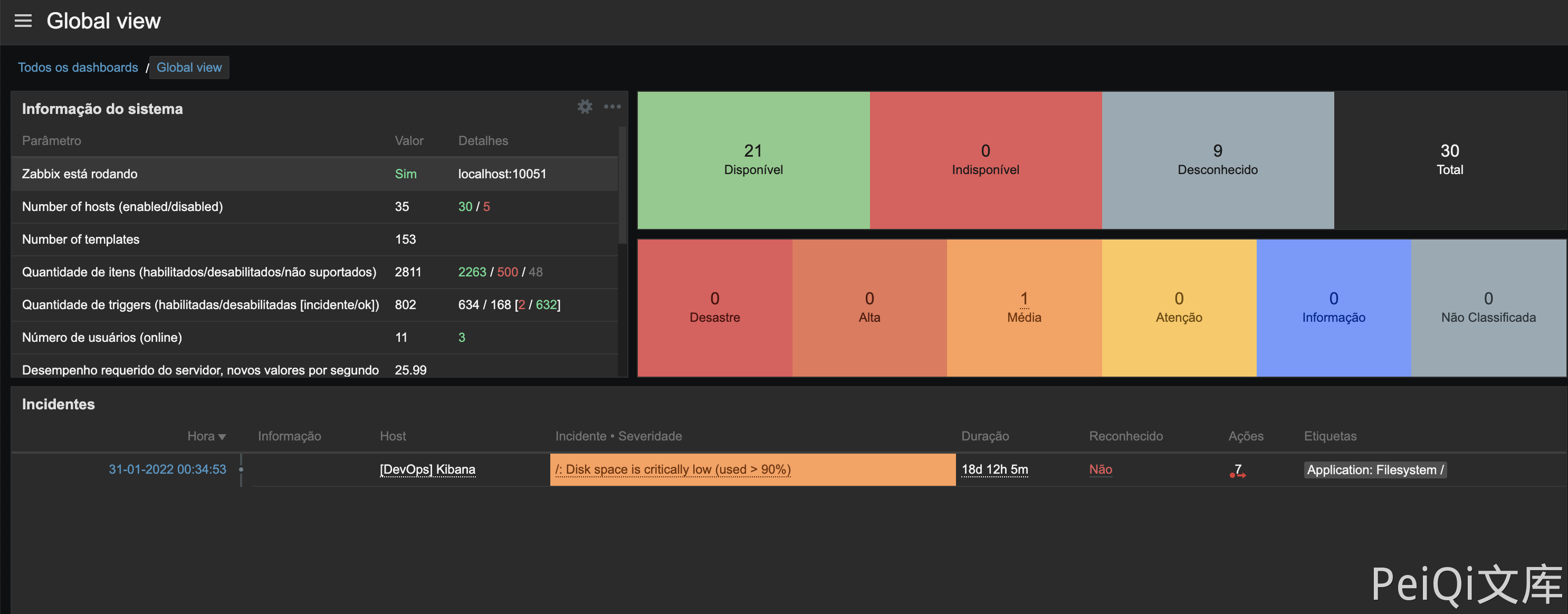This screenshot has height=614, width=1568.
Task: Click the green Disponível hosts tile
Action: pyautogui.click(x=753, y=160)
